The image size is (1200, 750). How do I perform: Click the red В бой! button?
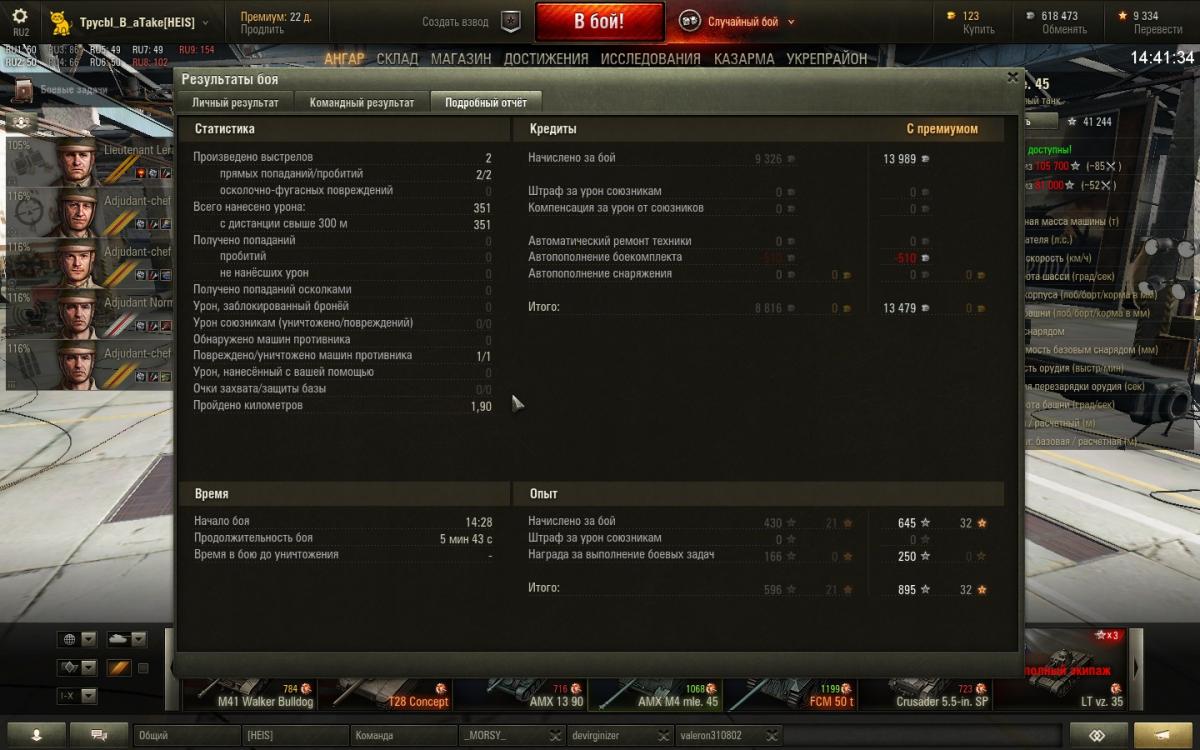coord(599,22)
